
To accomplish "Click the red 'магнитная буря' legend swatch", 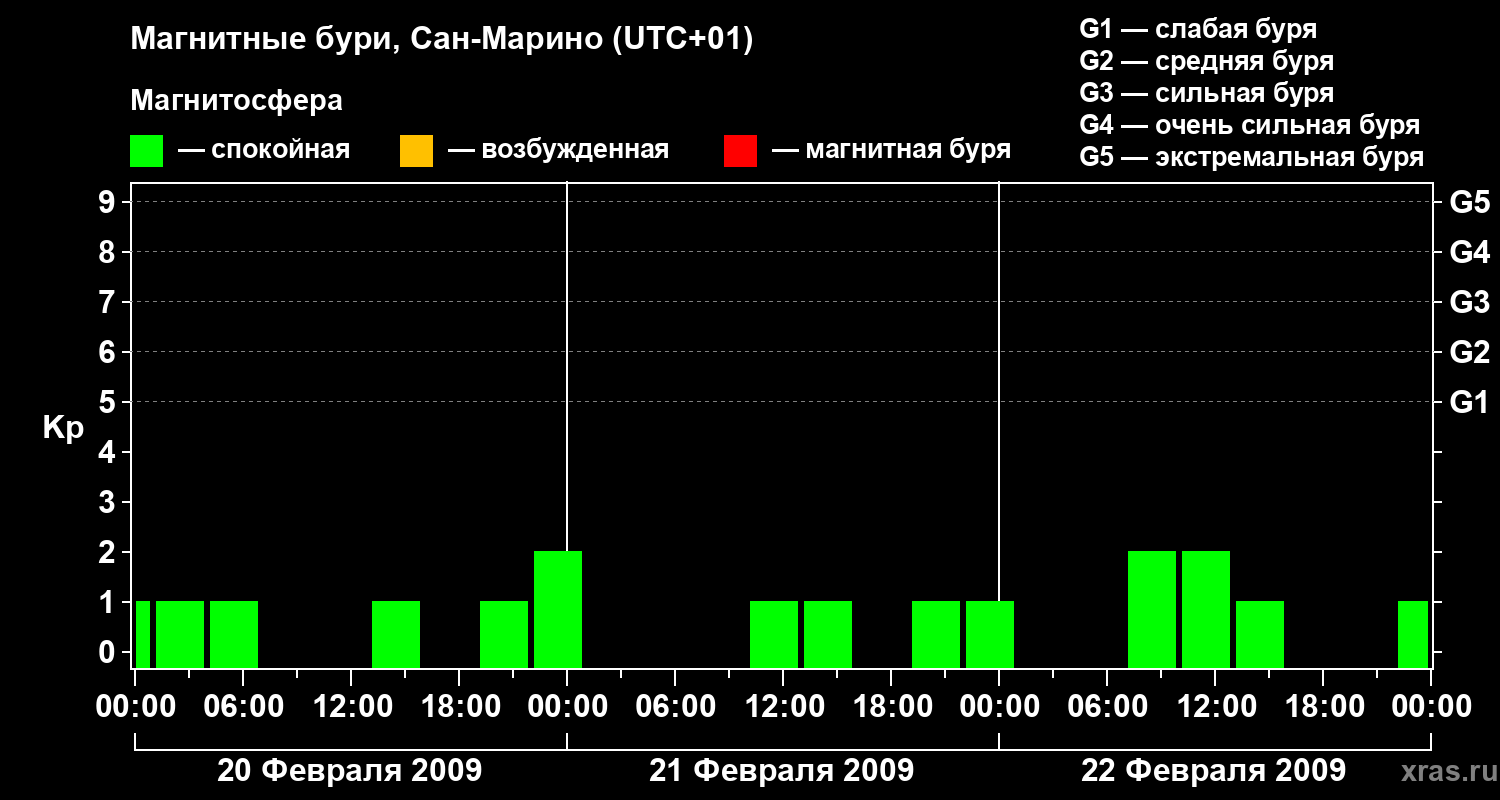I will click(740, 151).
